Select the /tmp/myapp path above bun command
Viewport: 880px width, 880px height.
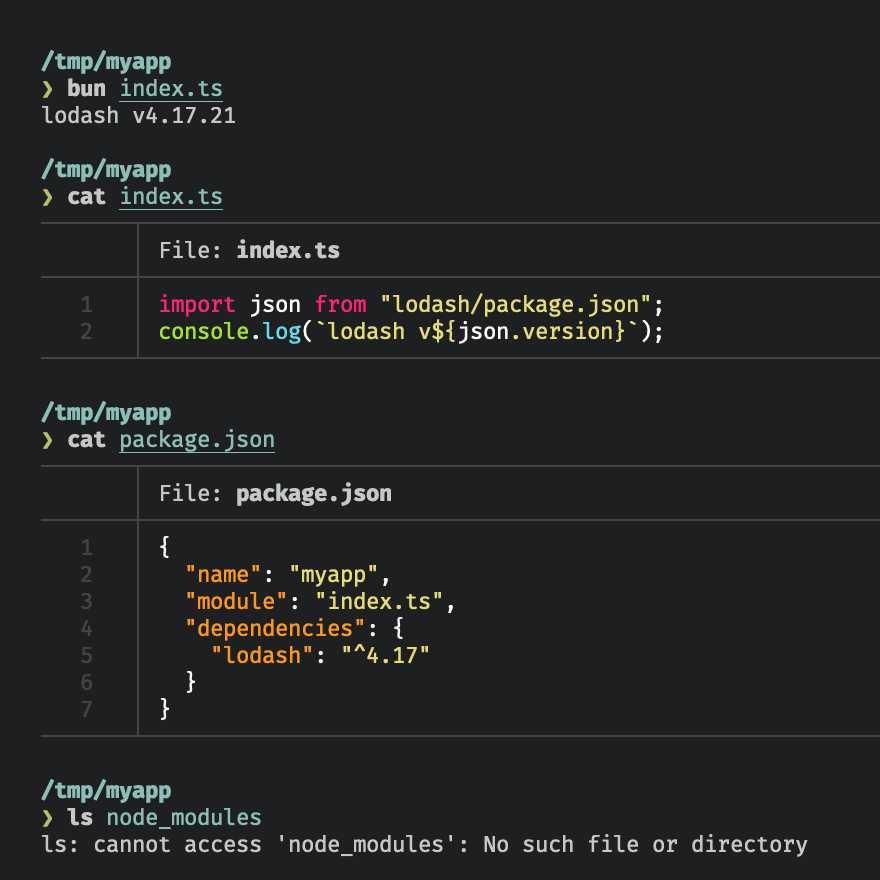[x=105, y=61]
